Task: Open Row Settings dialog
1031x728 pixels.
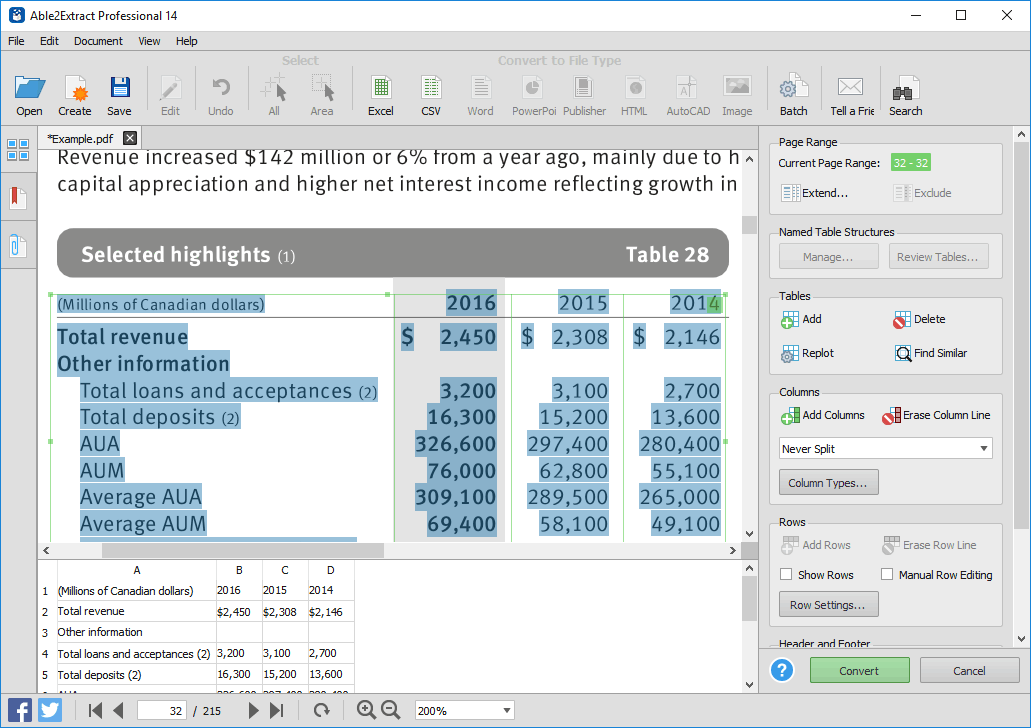Action: [828, 605]
